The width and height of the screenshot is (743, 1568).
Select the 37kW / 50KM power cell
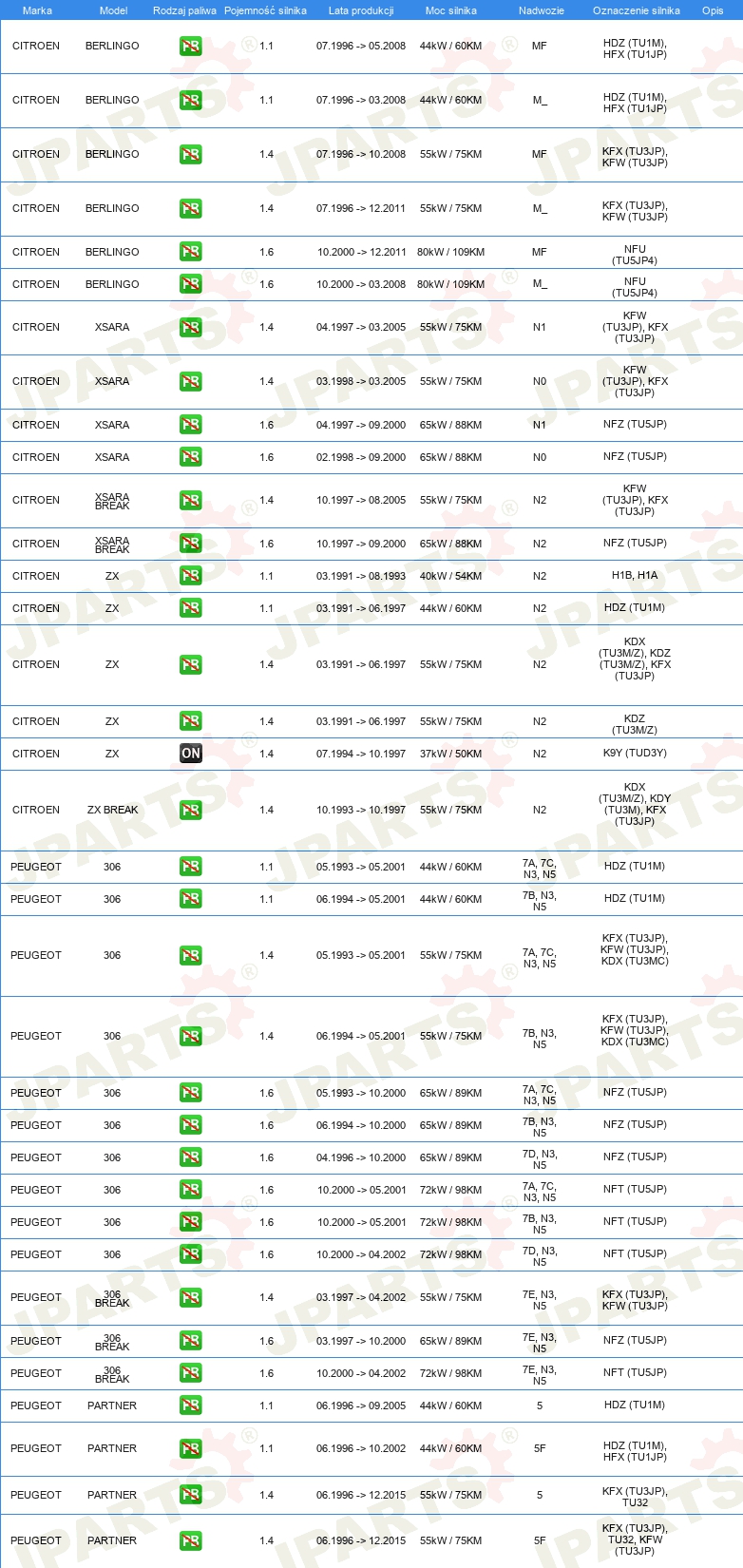pos(451,754)
